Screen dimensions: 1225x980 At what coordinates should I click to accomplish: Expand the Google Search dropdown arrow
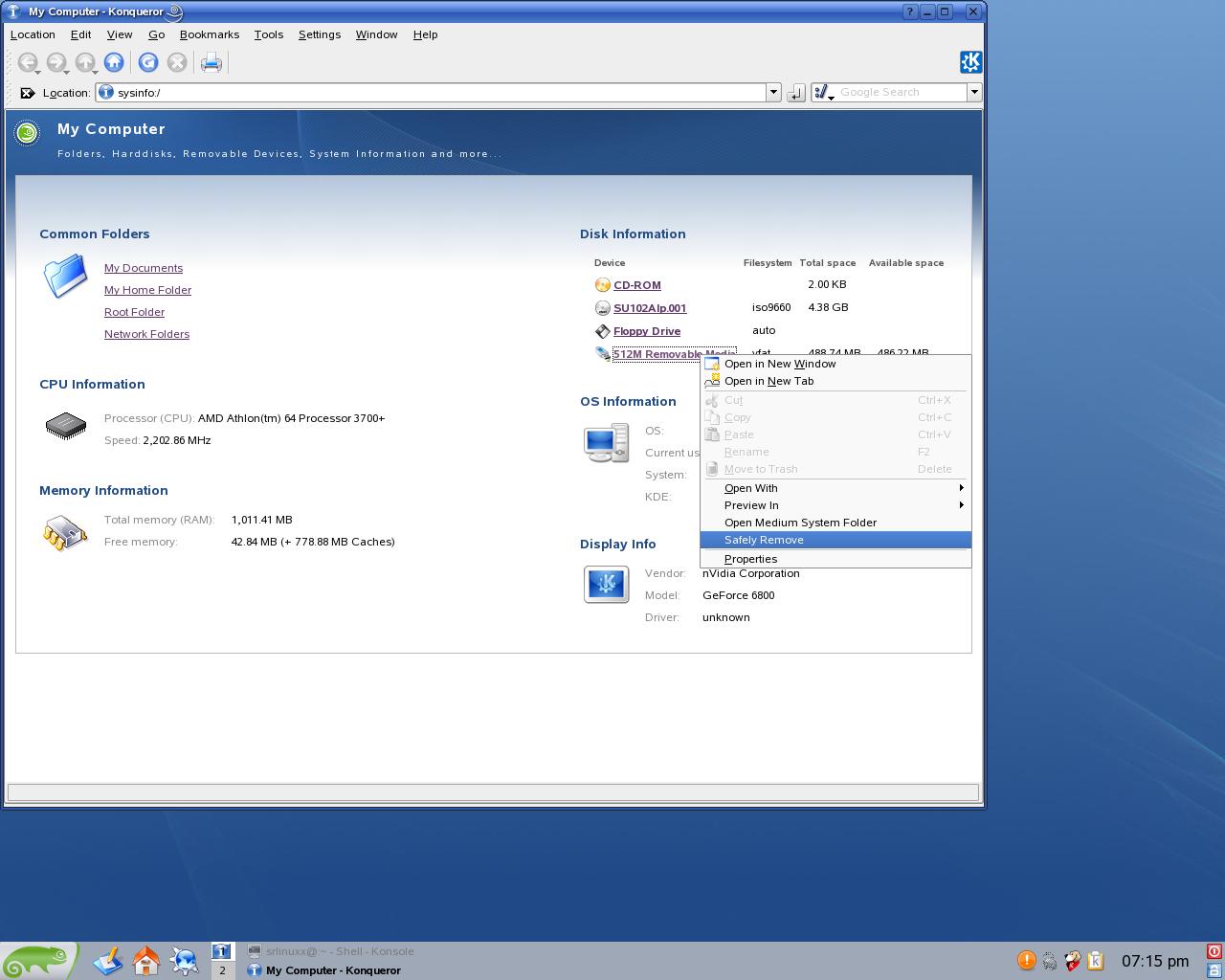[974, 93]
